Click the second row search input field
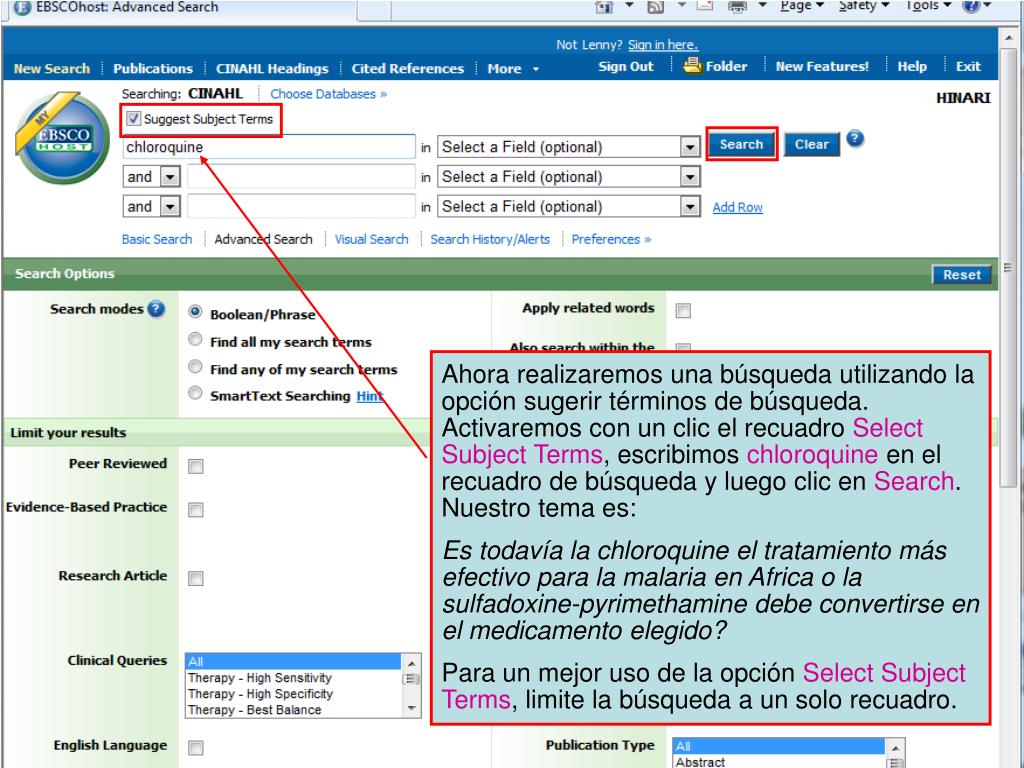The width and height of the screenshot is (1024, 768). point(301,176)
